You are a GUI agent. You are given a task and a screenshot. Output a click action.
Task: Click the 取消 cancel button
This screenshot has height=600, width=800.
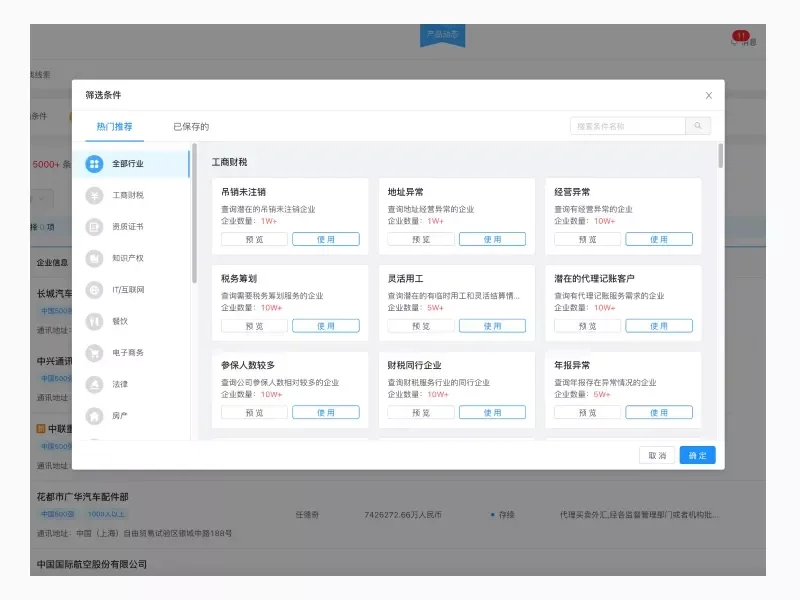click(x=656, y=455)
